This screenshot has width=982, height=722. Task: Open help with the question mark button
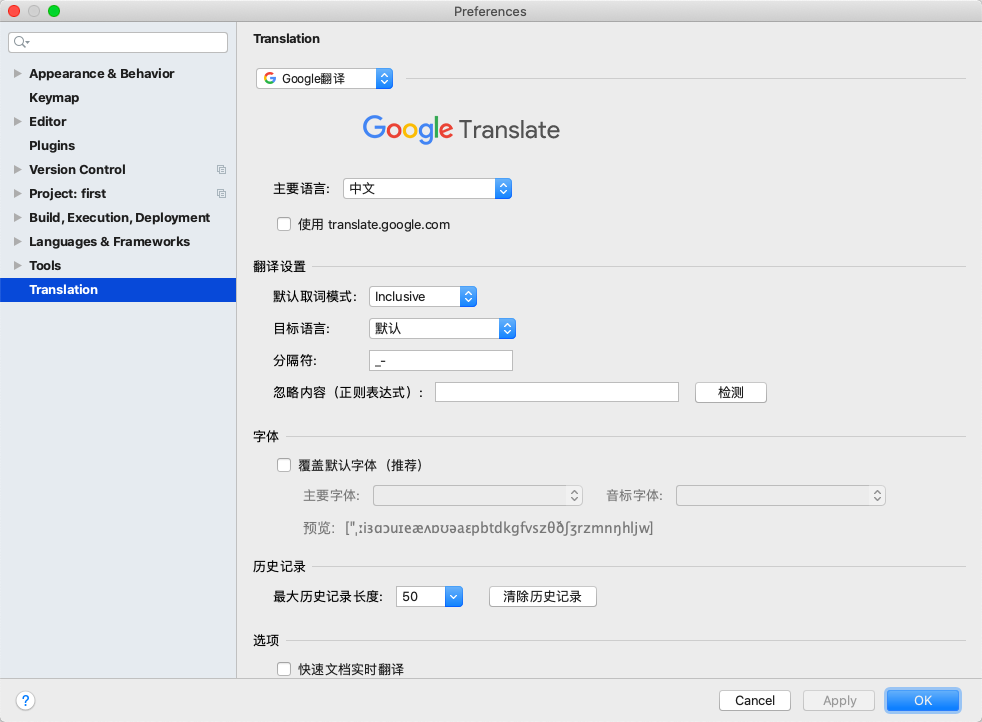25,700
